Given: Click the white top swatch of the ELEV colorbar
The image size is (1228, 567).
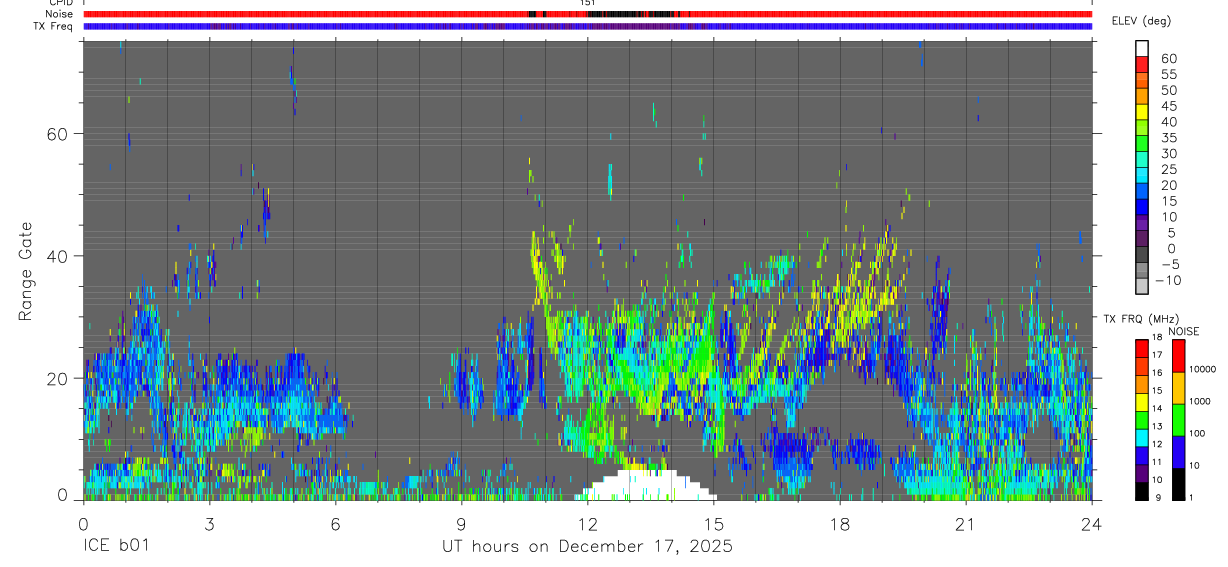Looking at the screenshot, I should [x=1142, y=48].
